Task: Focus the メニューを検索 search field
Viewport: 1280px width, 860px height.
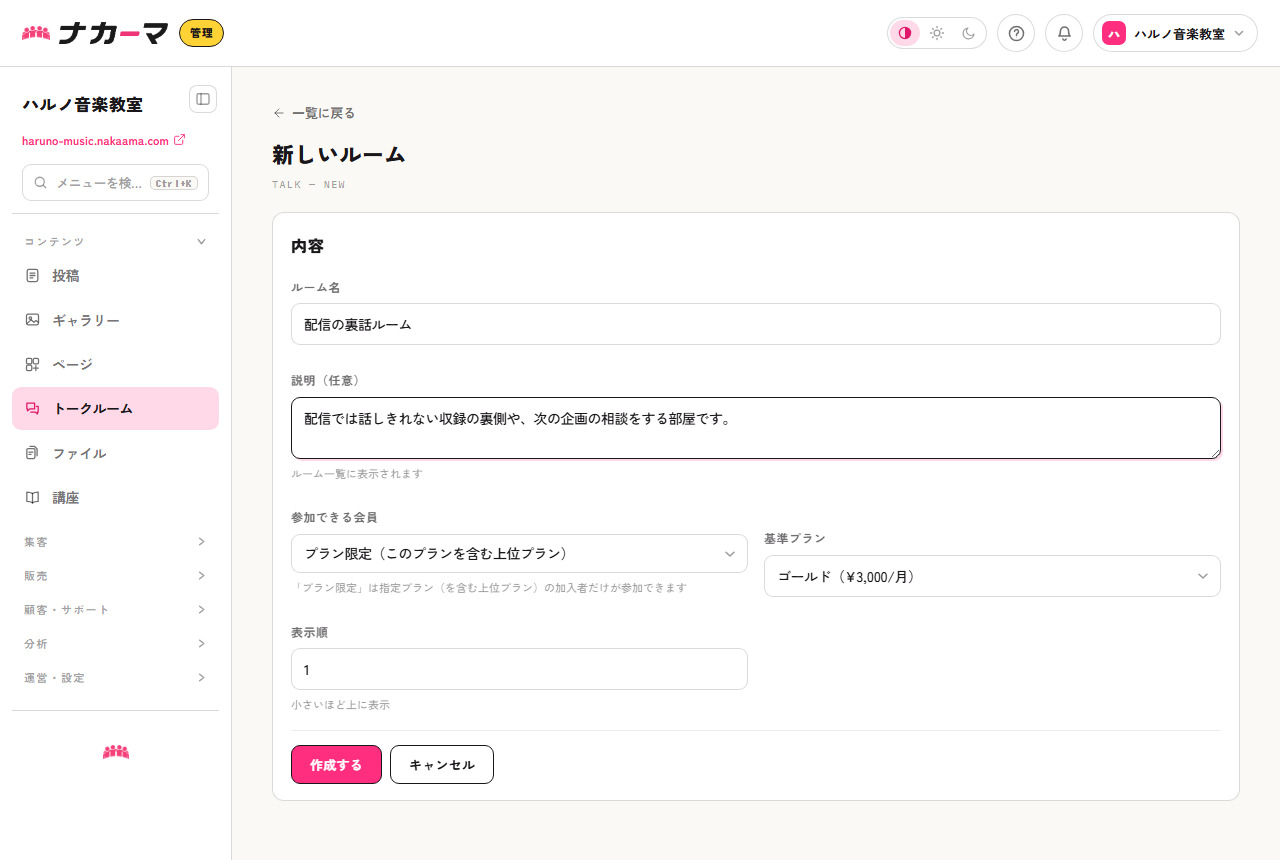Action: (115, 183)
